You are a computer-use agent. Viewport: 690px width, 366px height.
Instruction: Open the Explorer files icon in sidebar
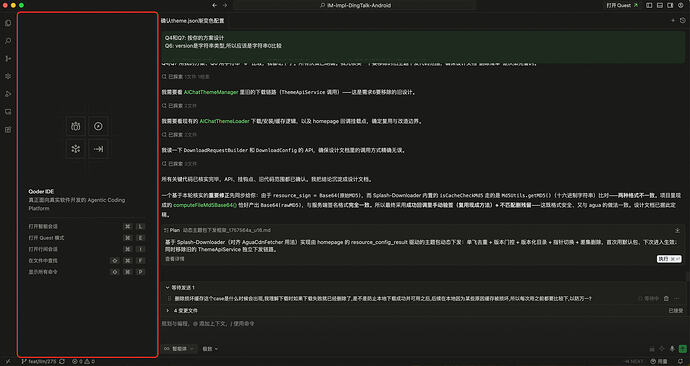(x=8, y=23)
